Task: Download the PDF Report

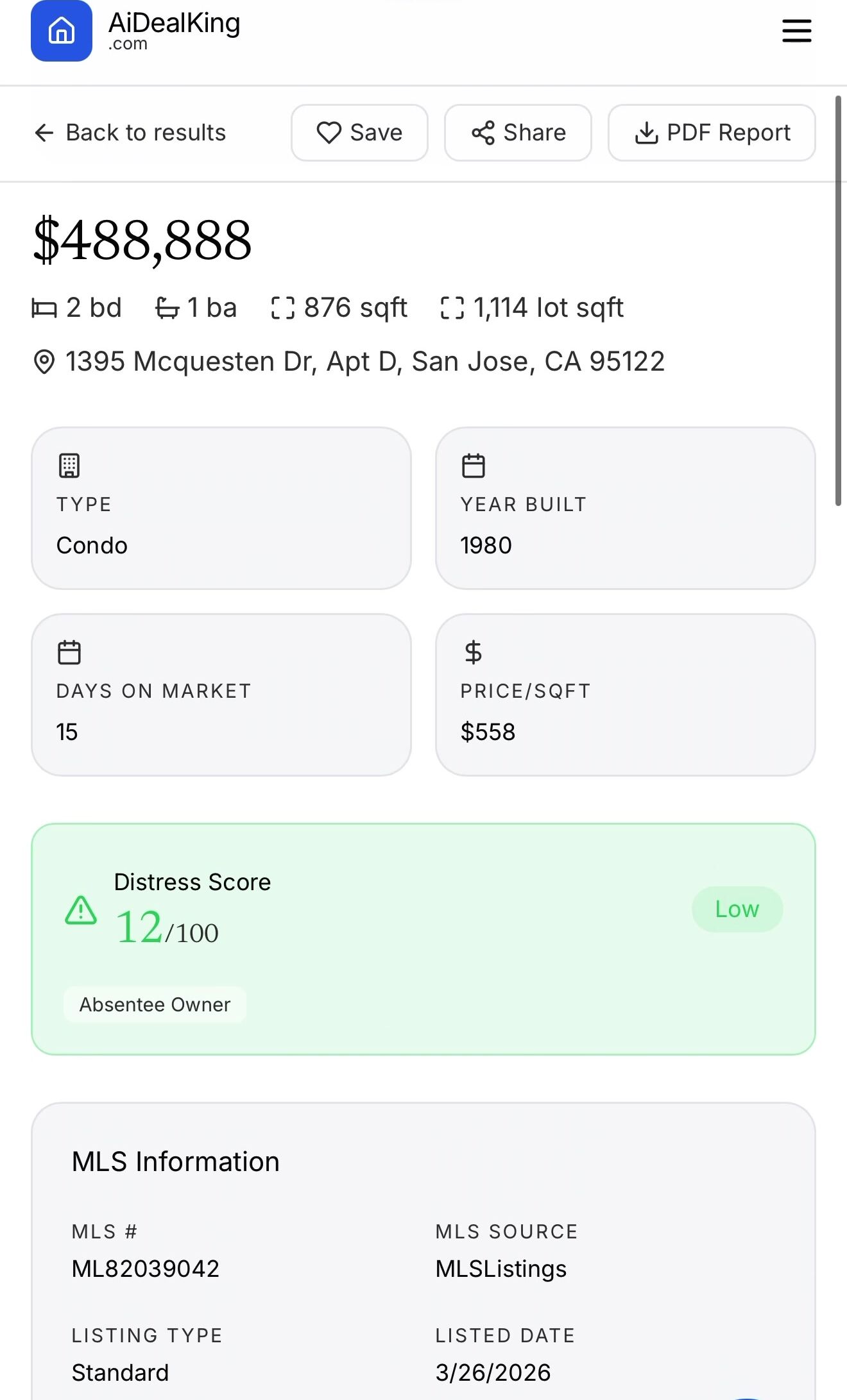Action: (712, 133)
